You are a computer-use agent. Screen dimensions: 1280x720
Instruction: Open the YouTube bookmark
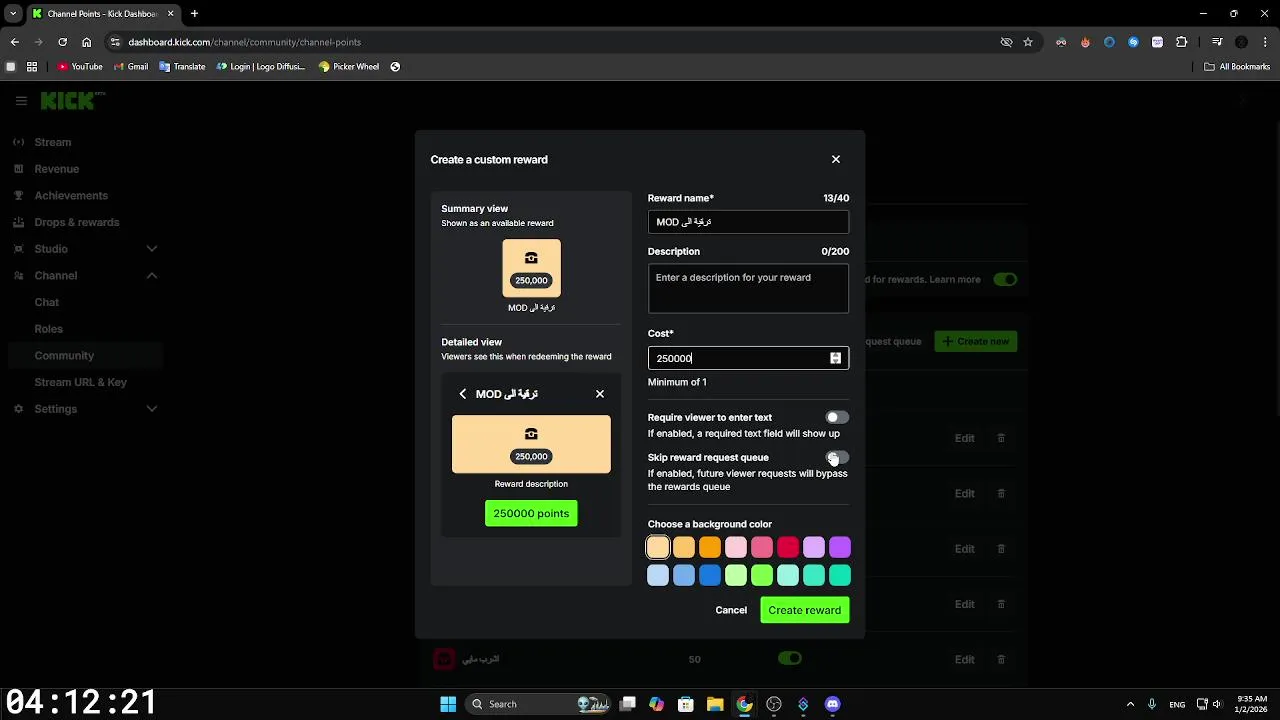[80, 67]
